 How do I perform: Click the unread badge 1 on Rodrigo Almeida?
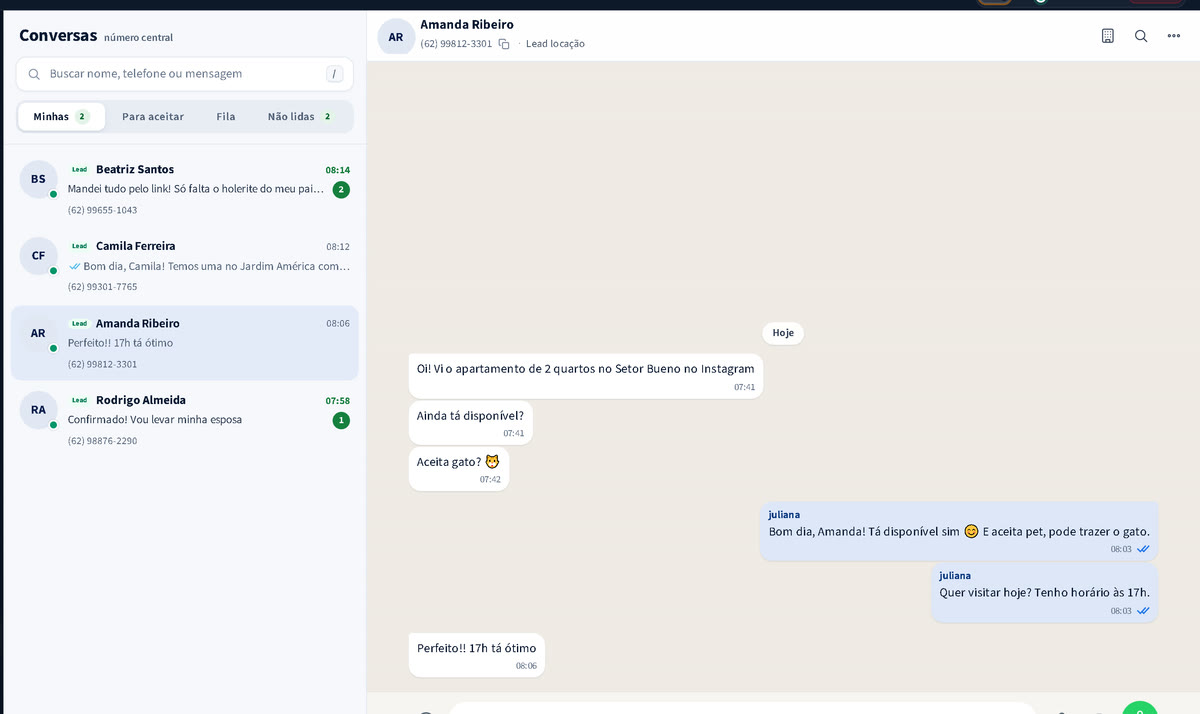[341, 420]
